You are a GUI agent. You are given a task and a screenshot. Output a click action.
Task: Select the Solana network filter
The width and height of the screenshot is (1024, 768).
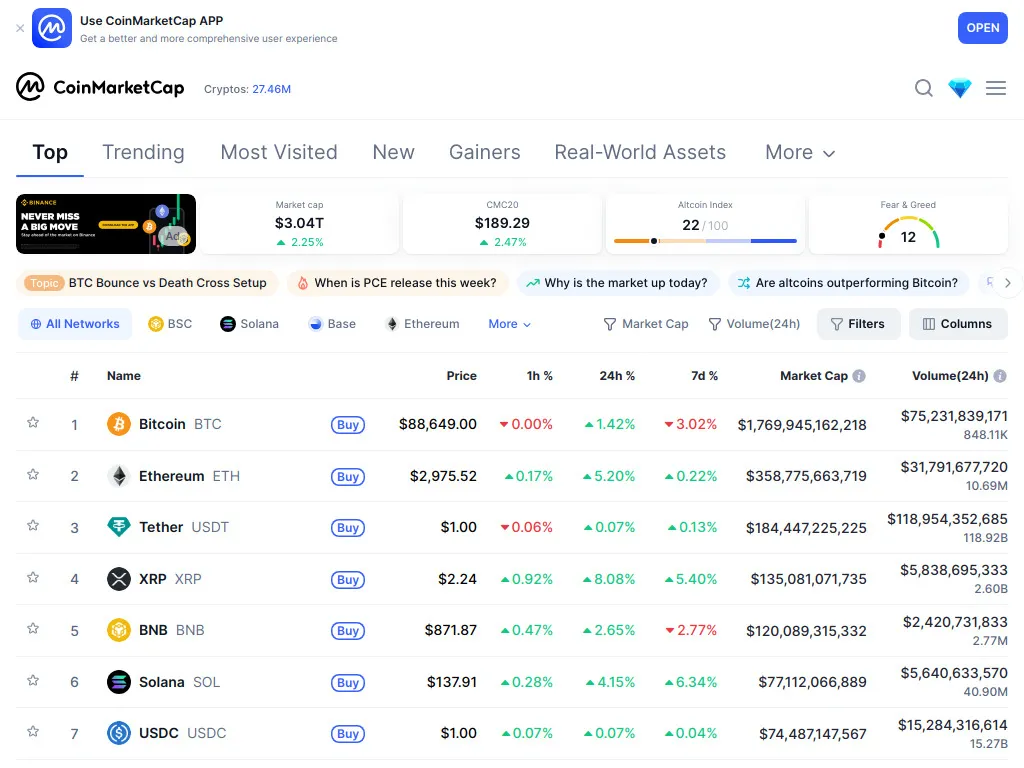249,323
